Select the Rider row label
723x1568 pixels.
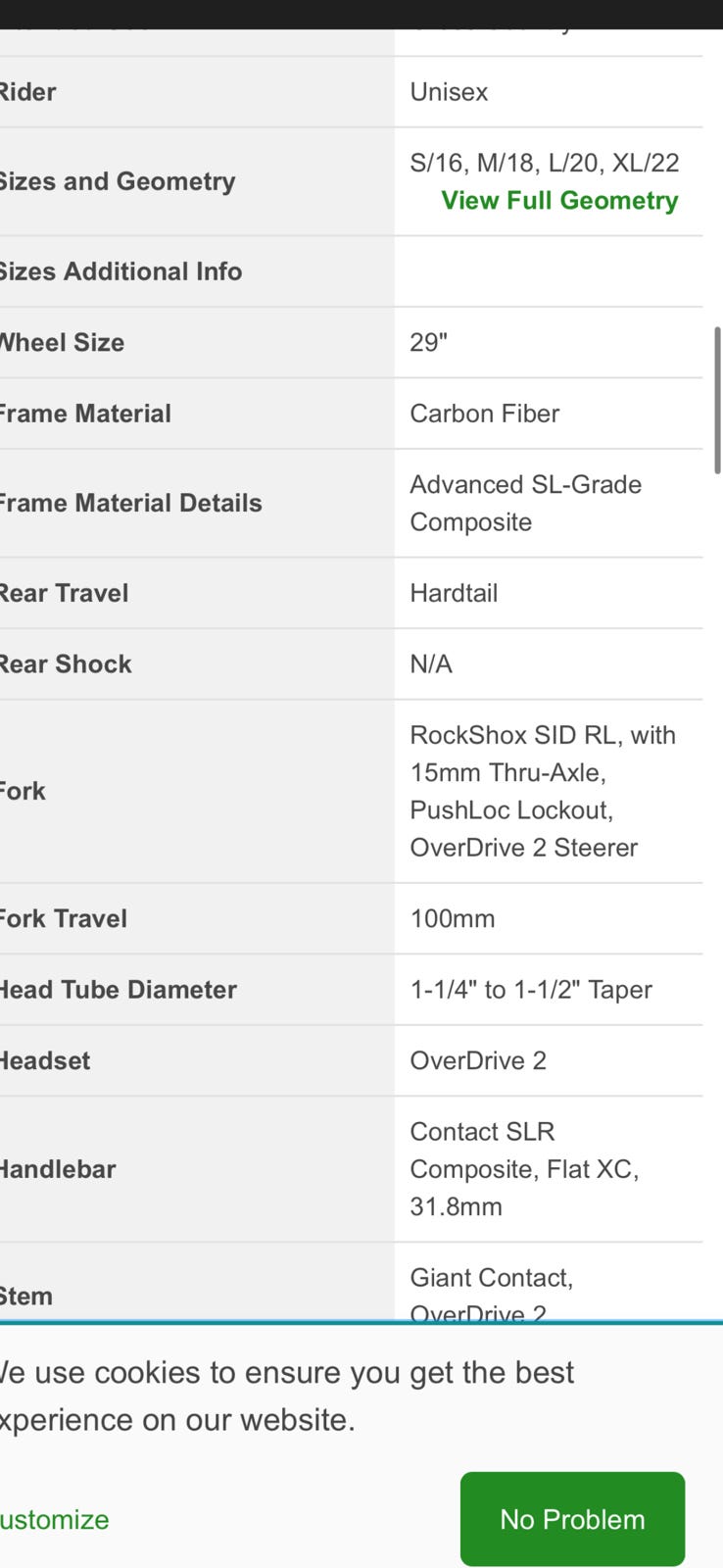[27, 92]
